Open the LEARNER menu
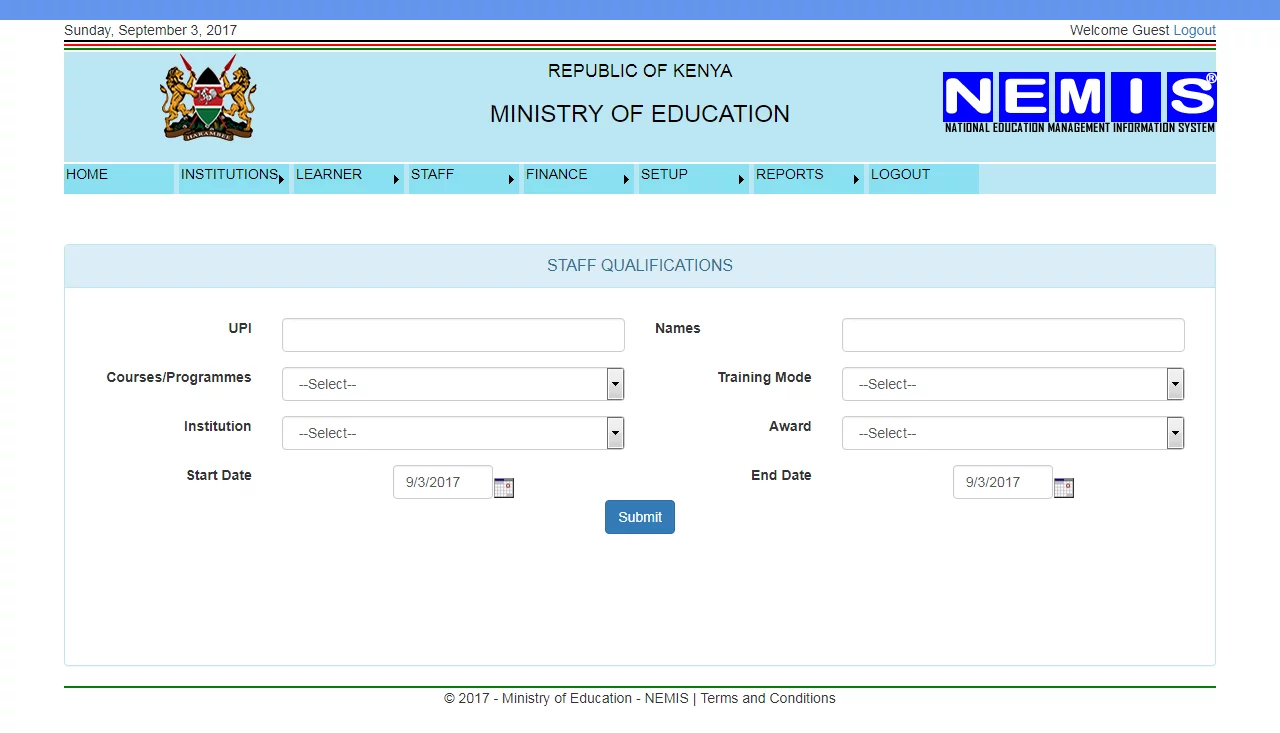Image resolution: width=1280 pixels, height=733 pixels. coord(328,174)
